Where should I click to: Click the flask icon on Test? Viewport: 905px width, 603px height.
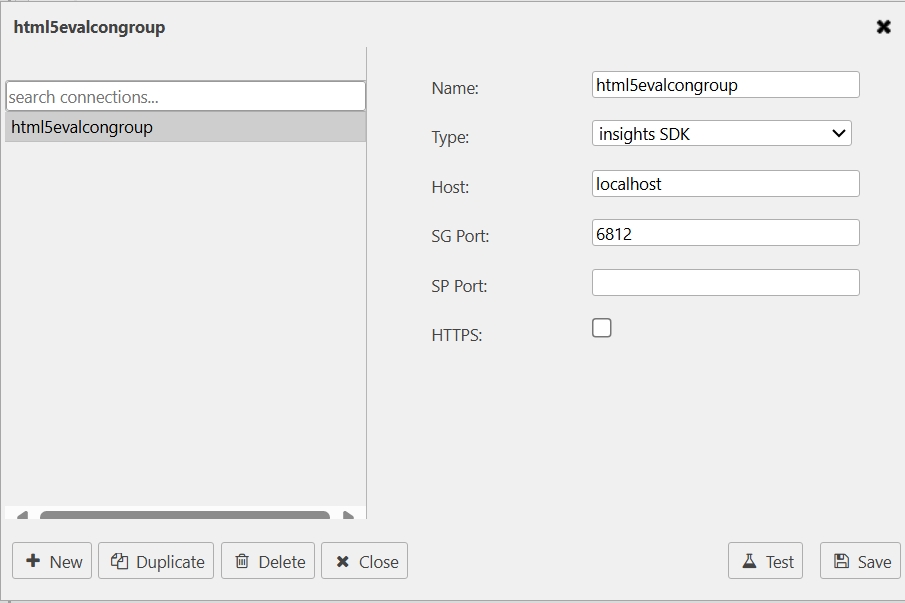pos(749,561)
